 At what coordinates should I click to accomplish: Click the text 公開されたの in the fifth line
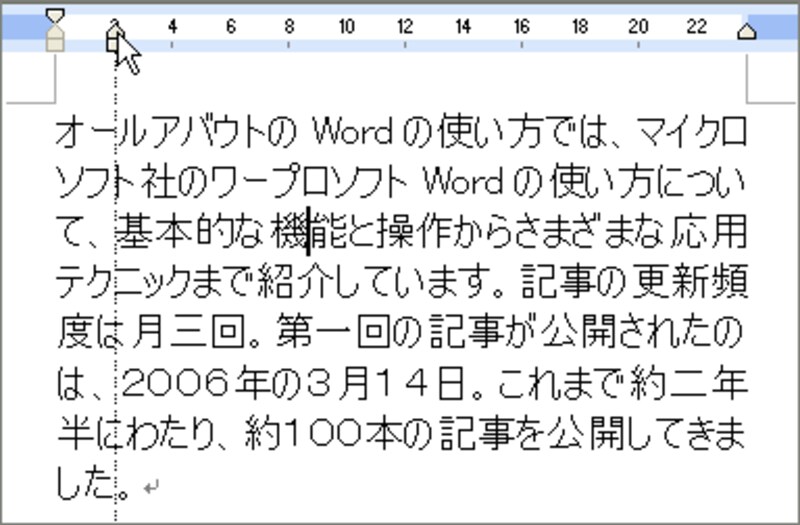[640, 332]
